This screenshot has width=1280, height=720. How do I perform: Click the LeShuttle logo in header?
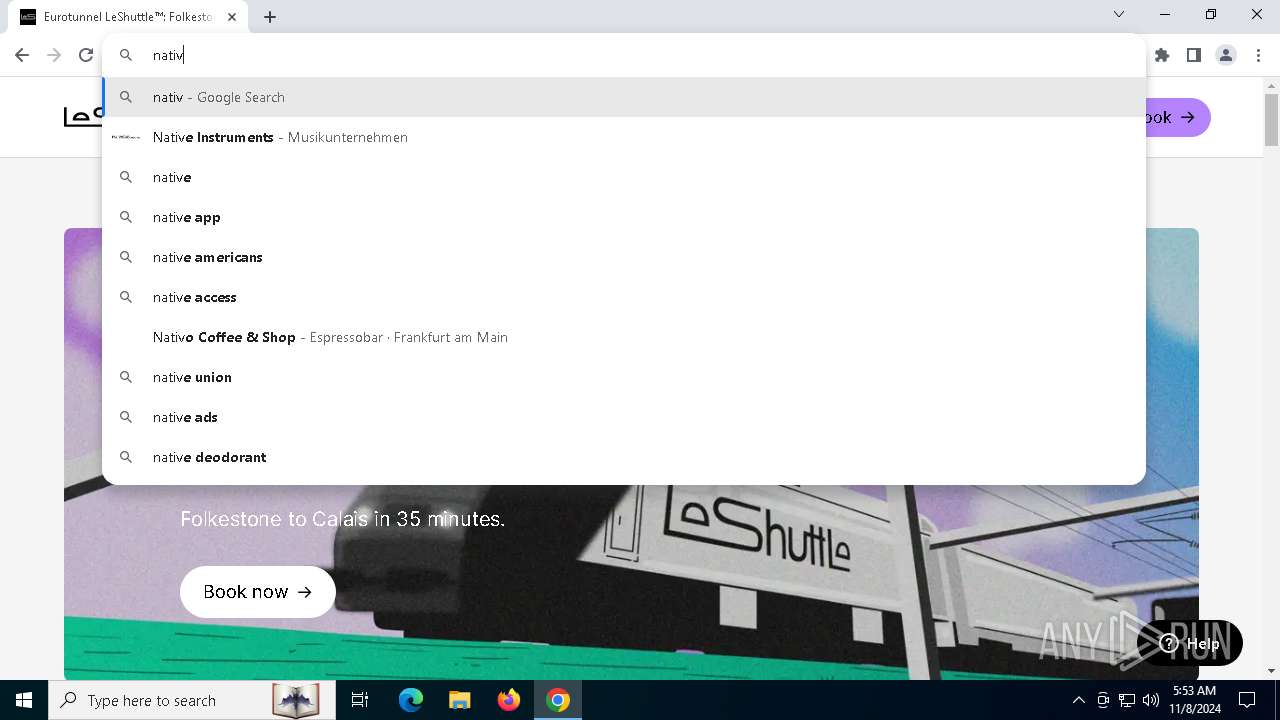pyautogui.click(x=83, y=117)
